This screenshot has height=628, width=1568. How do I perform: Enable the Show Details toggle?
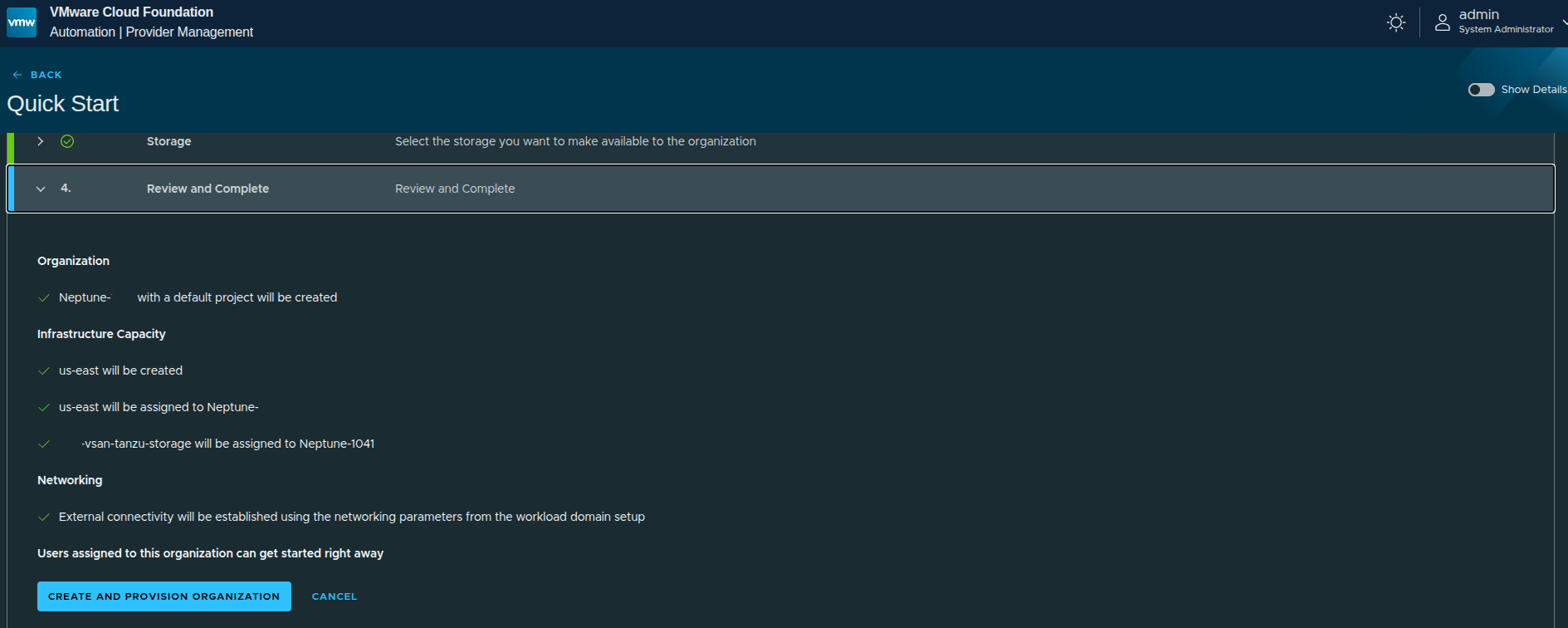click(1481, 90)
